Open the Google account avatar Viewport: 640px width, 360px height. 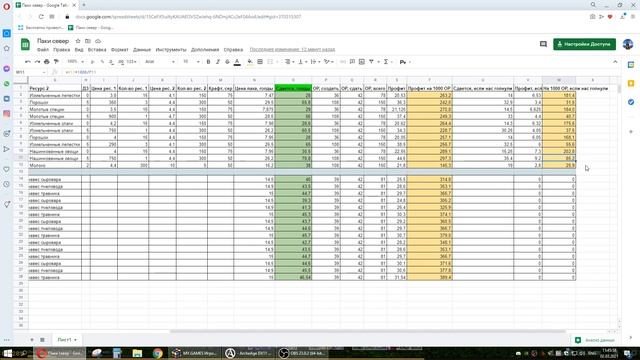point(628,44)
